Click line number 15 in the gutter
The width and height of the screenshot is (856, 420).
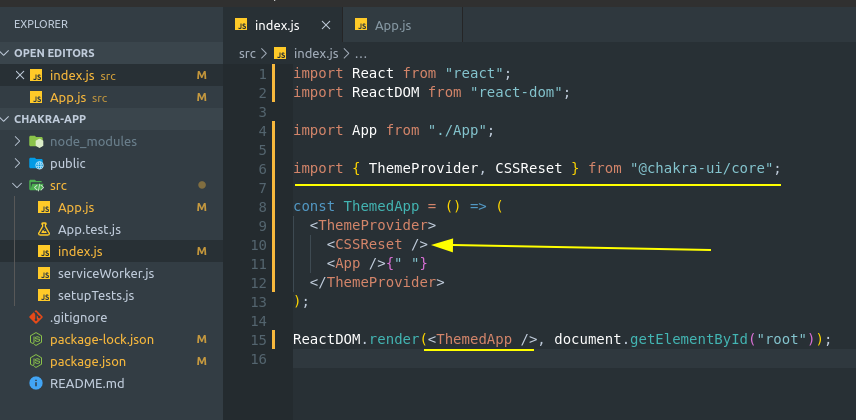pyautogui.click(x=259, y=340)
